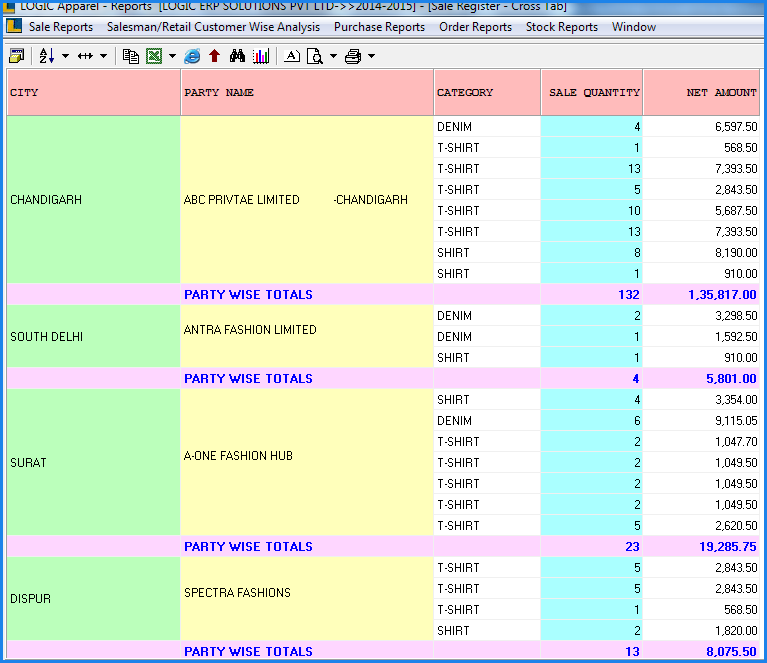Click net amount 3,298.50

(701, 316)
